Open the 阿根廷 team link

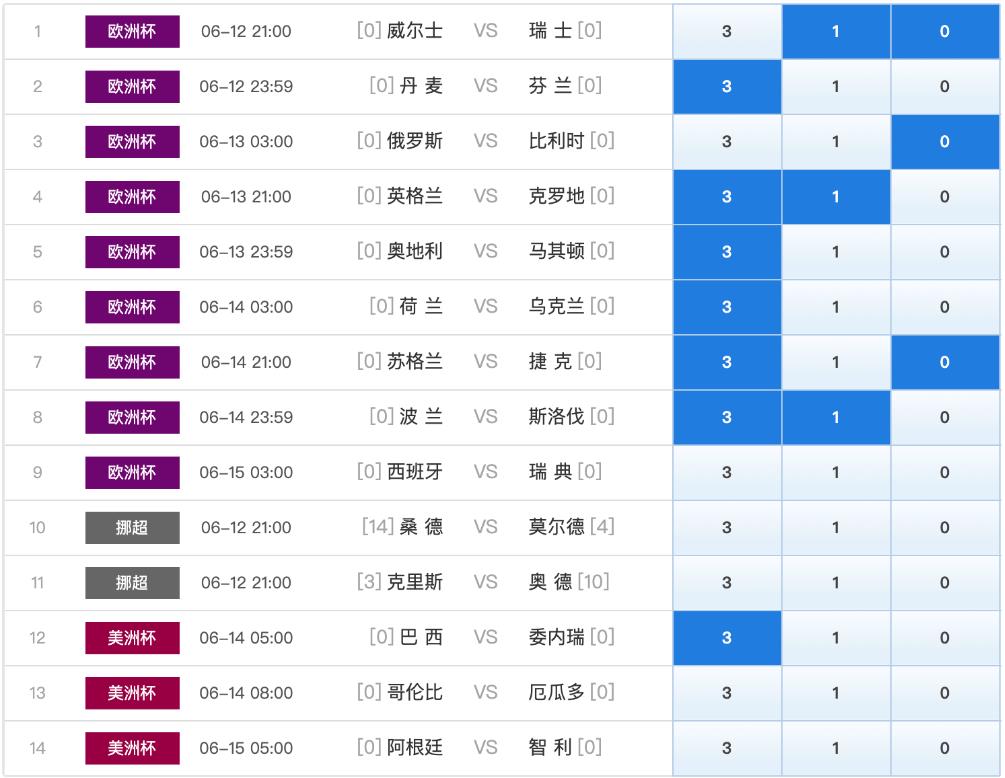click(x=414, y=748)
